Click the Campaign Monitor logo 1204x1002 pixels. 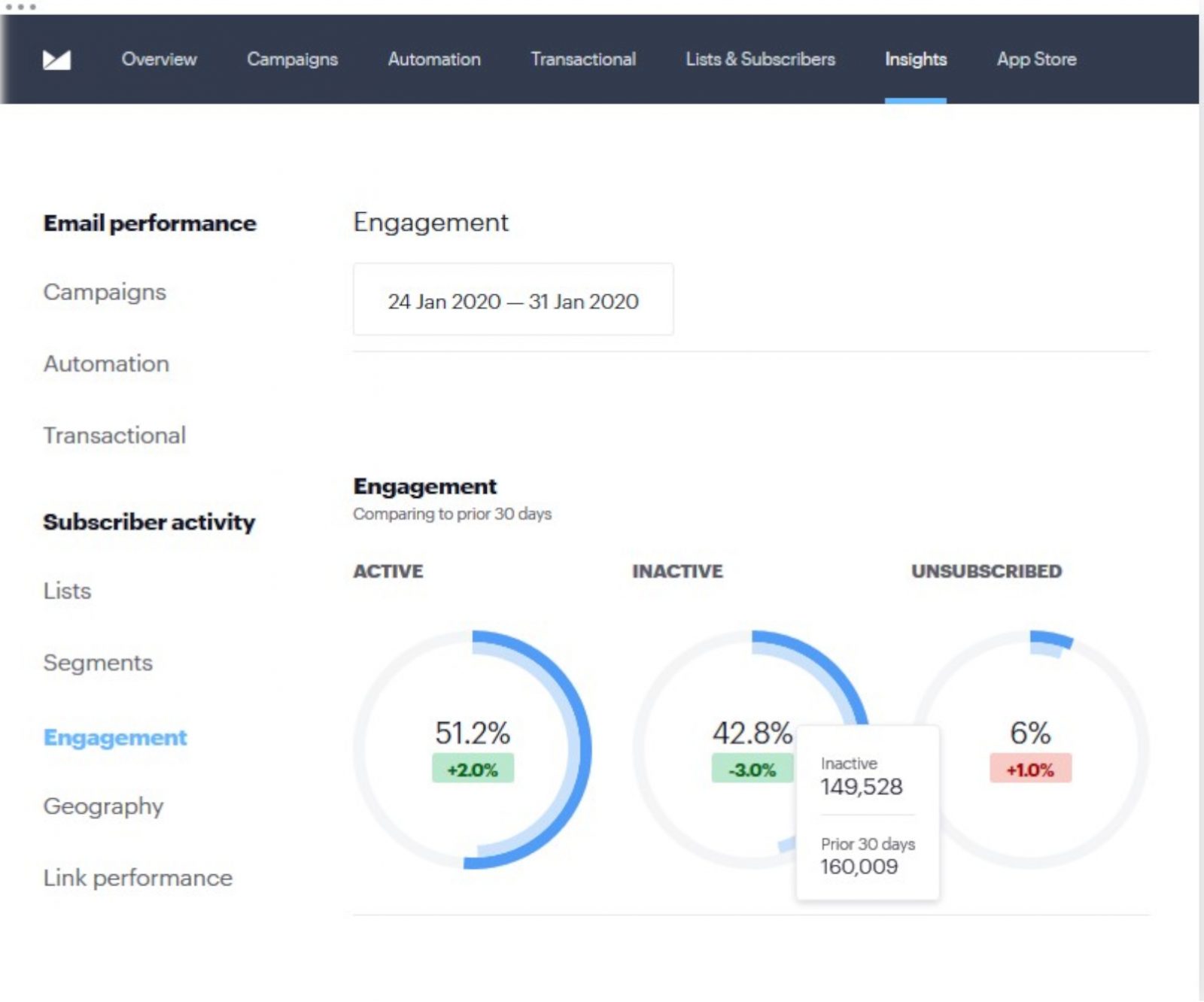pyautogui.click(x=59, y=59)
